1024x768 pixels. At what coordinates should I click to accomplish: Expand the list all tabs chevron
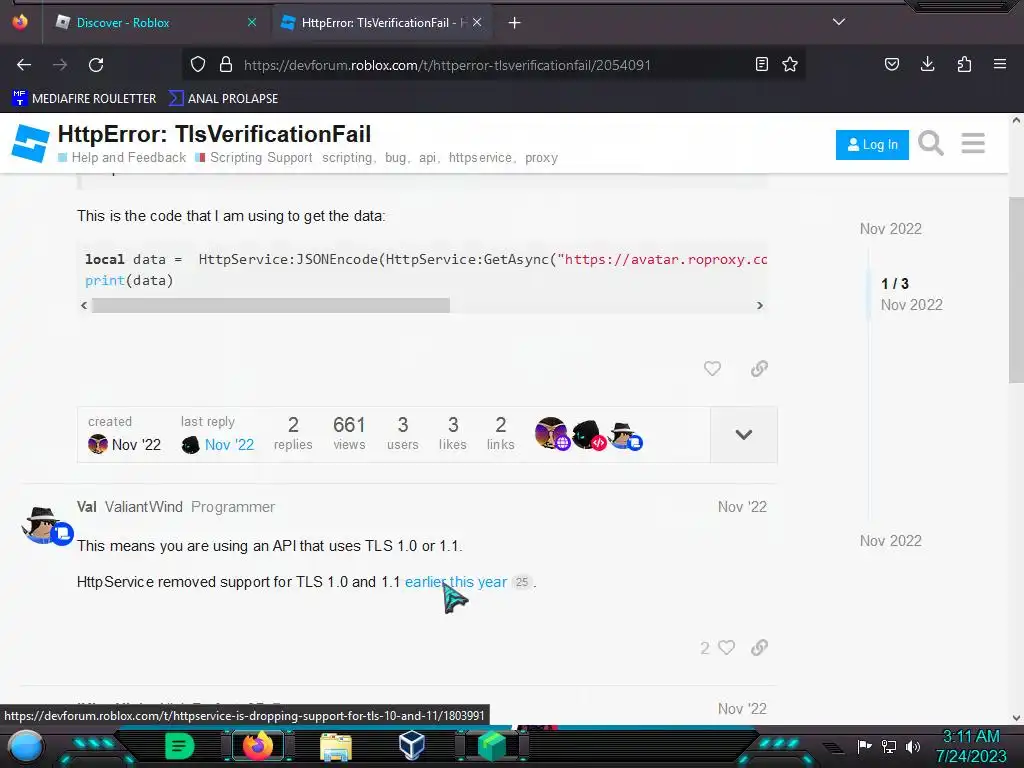pos(839,22)
